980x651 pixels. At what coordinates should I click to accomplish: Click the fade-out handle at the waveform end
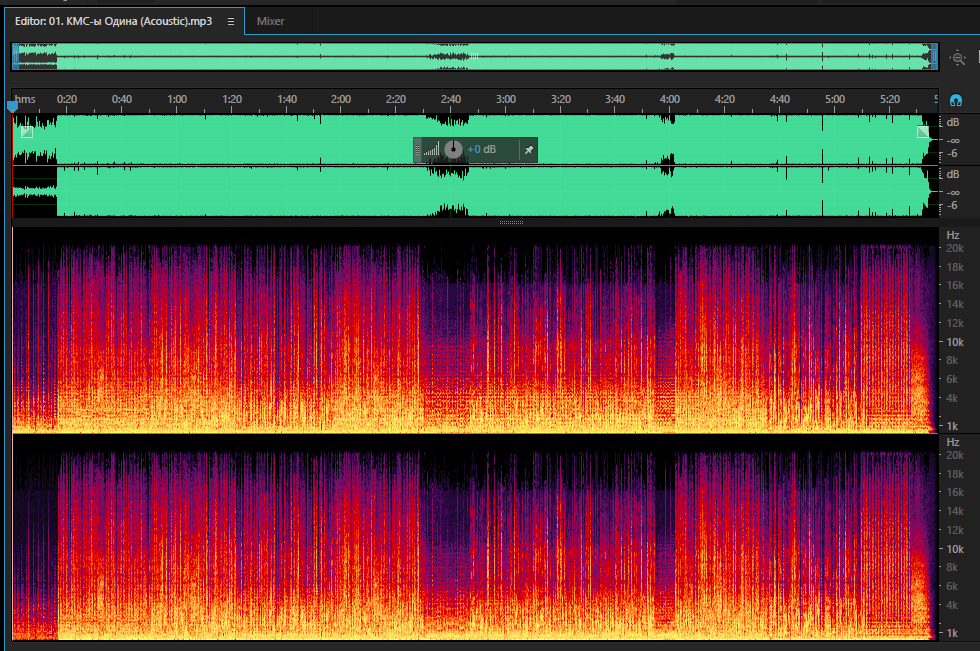923,132
